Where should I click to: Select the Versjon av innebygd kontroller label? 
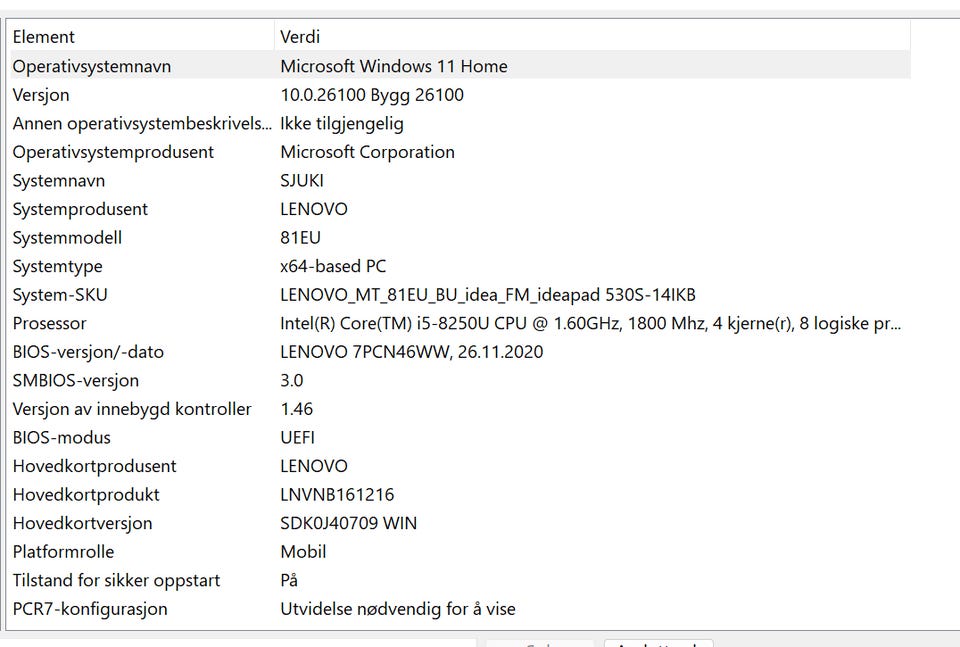coord(132,409)
